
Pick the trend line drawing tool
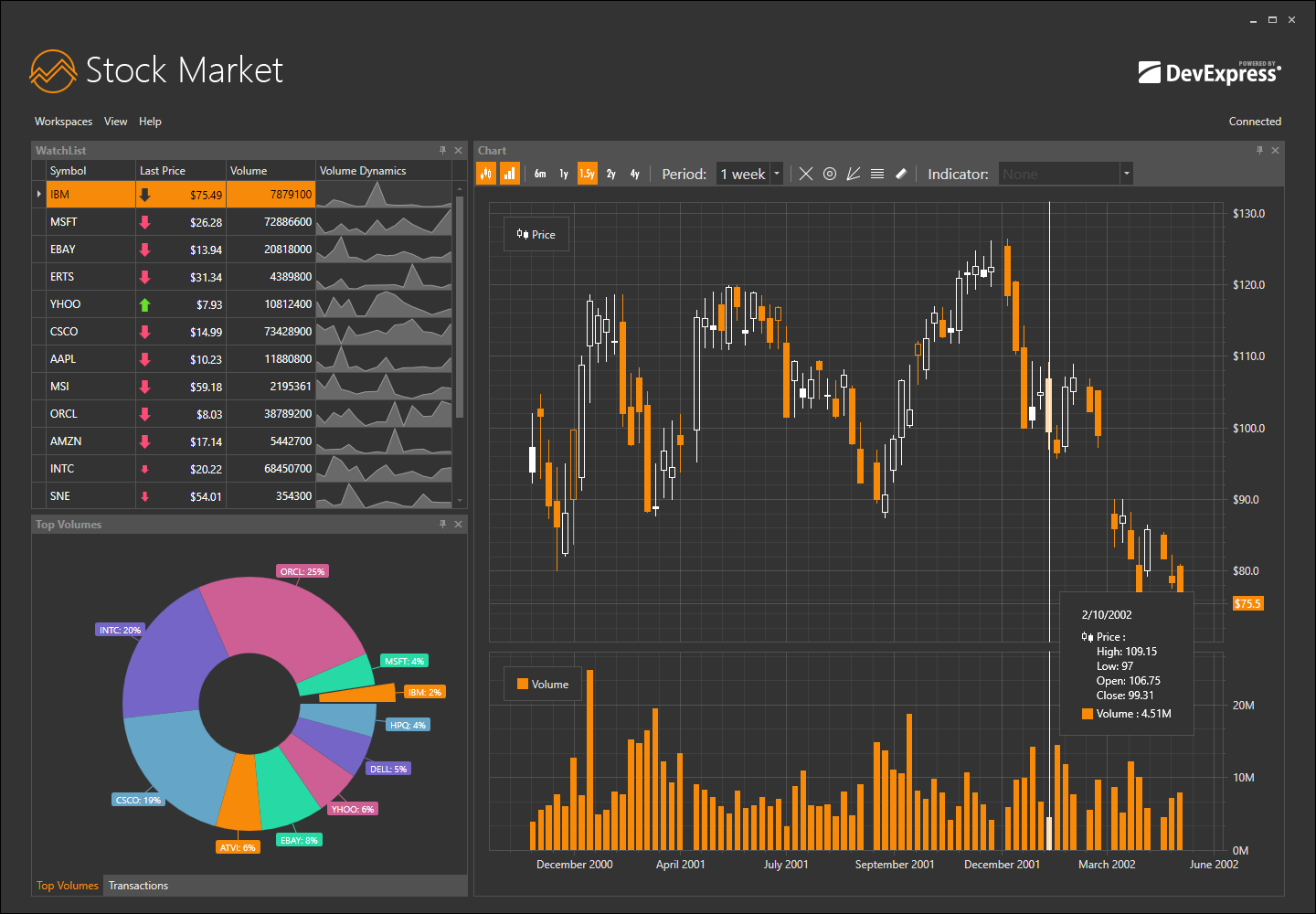tap(854, 173)
